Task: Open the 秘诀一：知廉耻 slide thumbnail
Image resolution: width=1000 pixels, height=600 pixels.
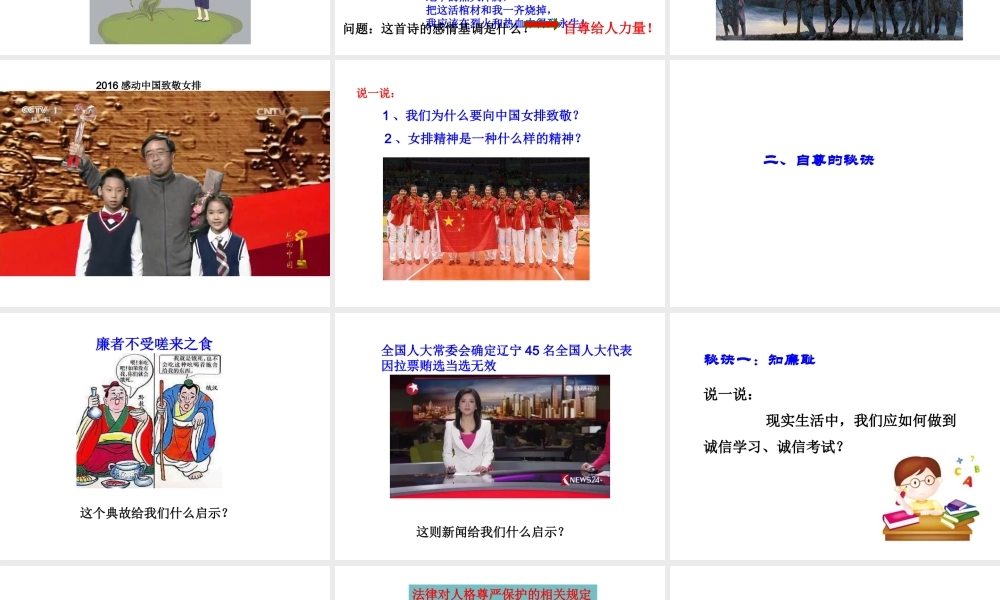Action: 835,436
